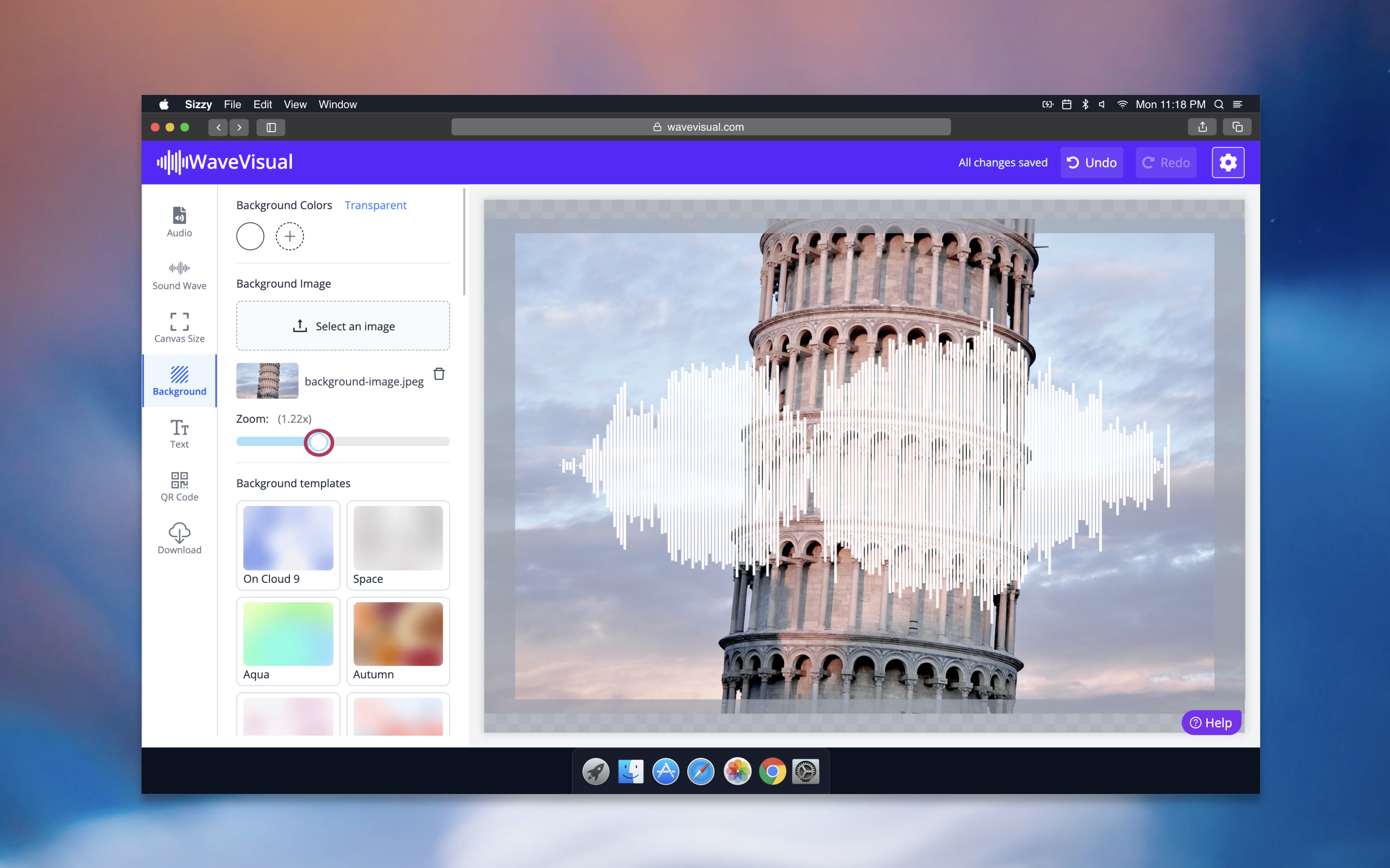Open the Text panel
The image size is (1390, 868).
point(179,433)
